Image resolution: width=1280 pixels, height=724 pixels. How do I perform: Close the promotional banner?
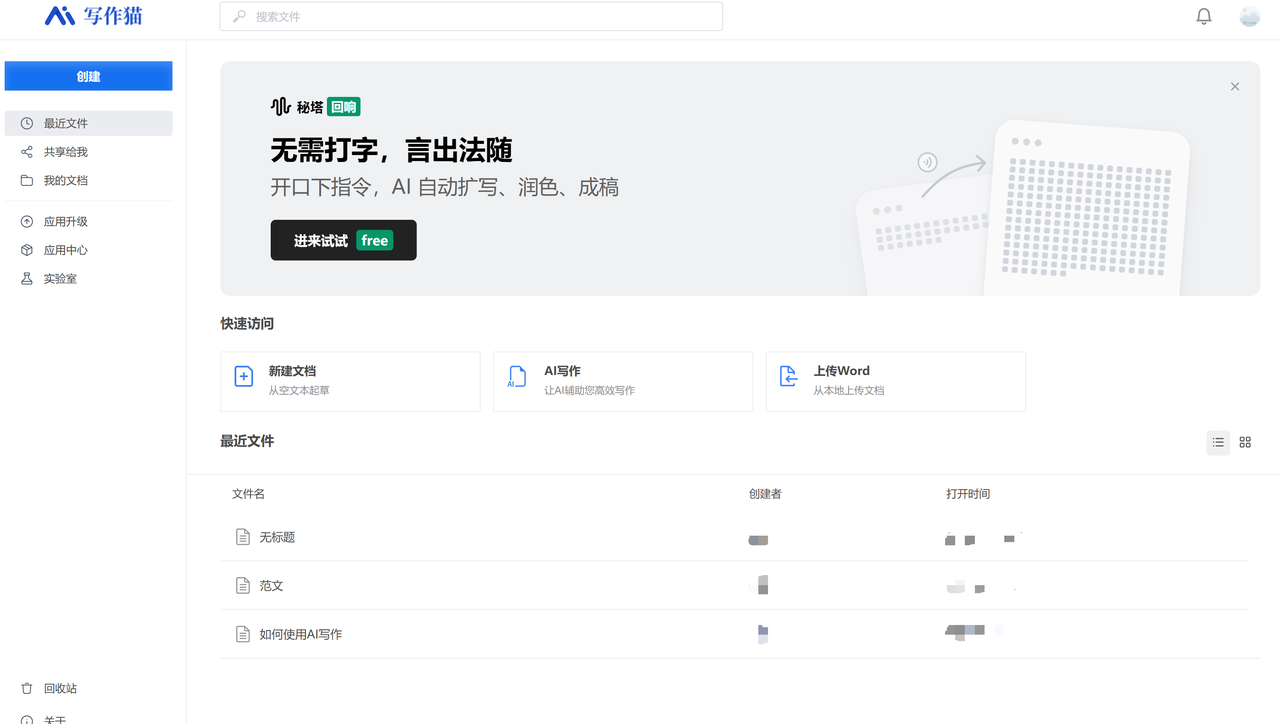pyautogui.click(x=1235, y=87)
